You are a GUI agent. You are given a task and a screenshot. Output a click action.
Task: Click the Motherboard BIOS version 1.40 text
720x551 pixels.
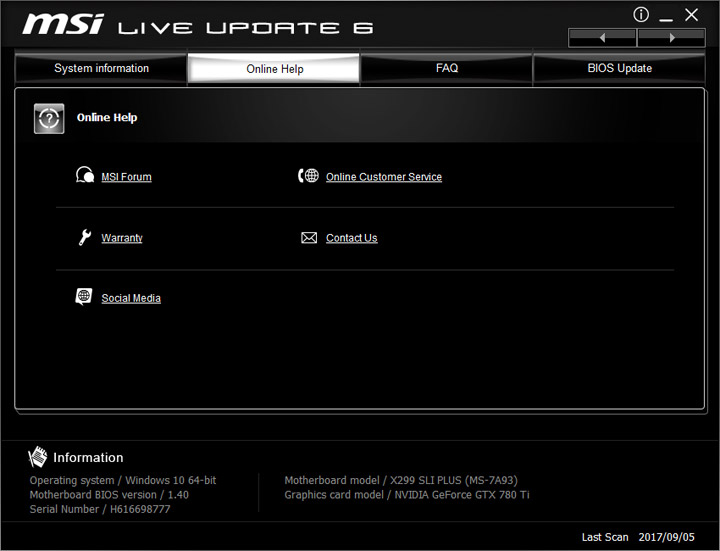tap(109, 495)
